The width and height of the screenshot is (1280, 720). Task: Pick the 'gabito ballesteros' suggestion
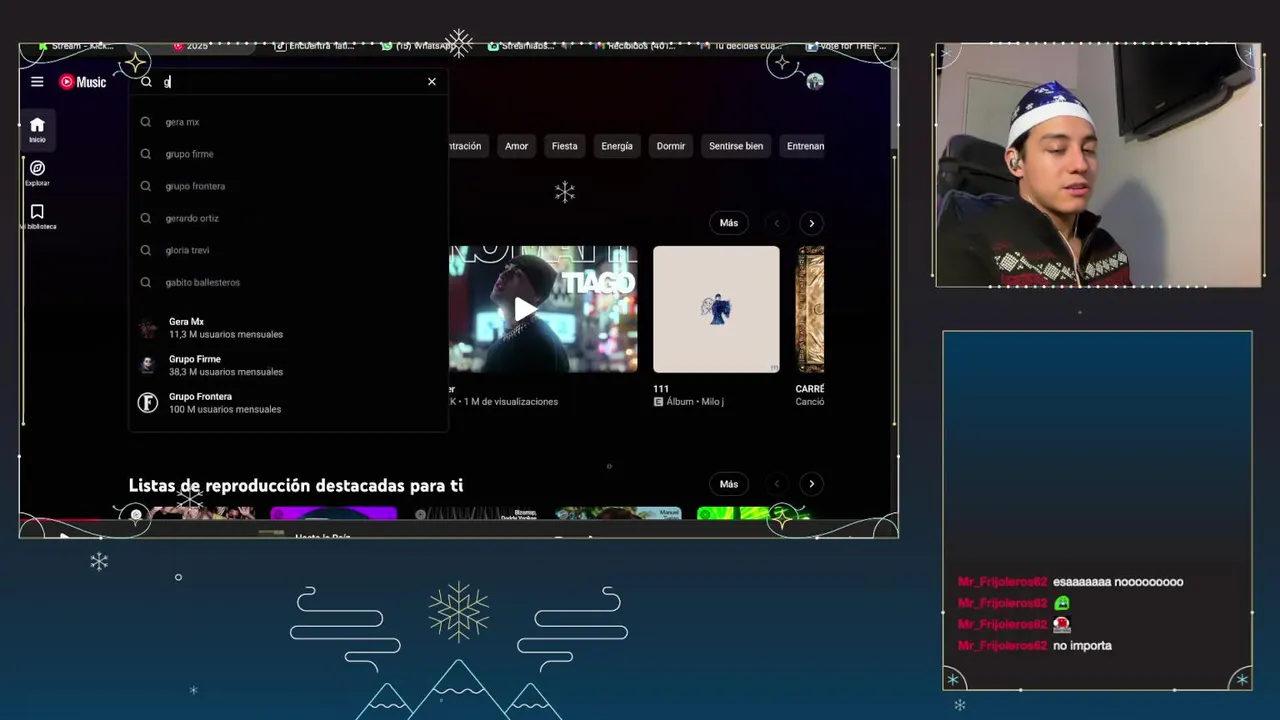click(288, 282)
